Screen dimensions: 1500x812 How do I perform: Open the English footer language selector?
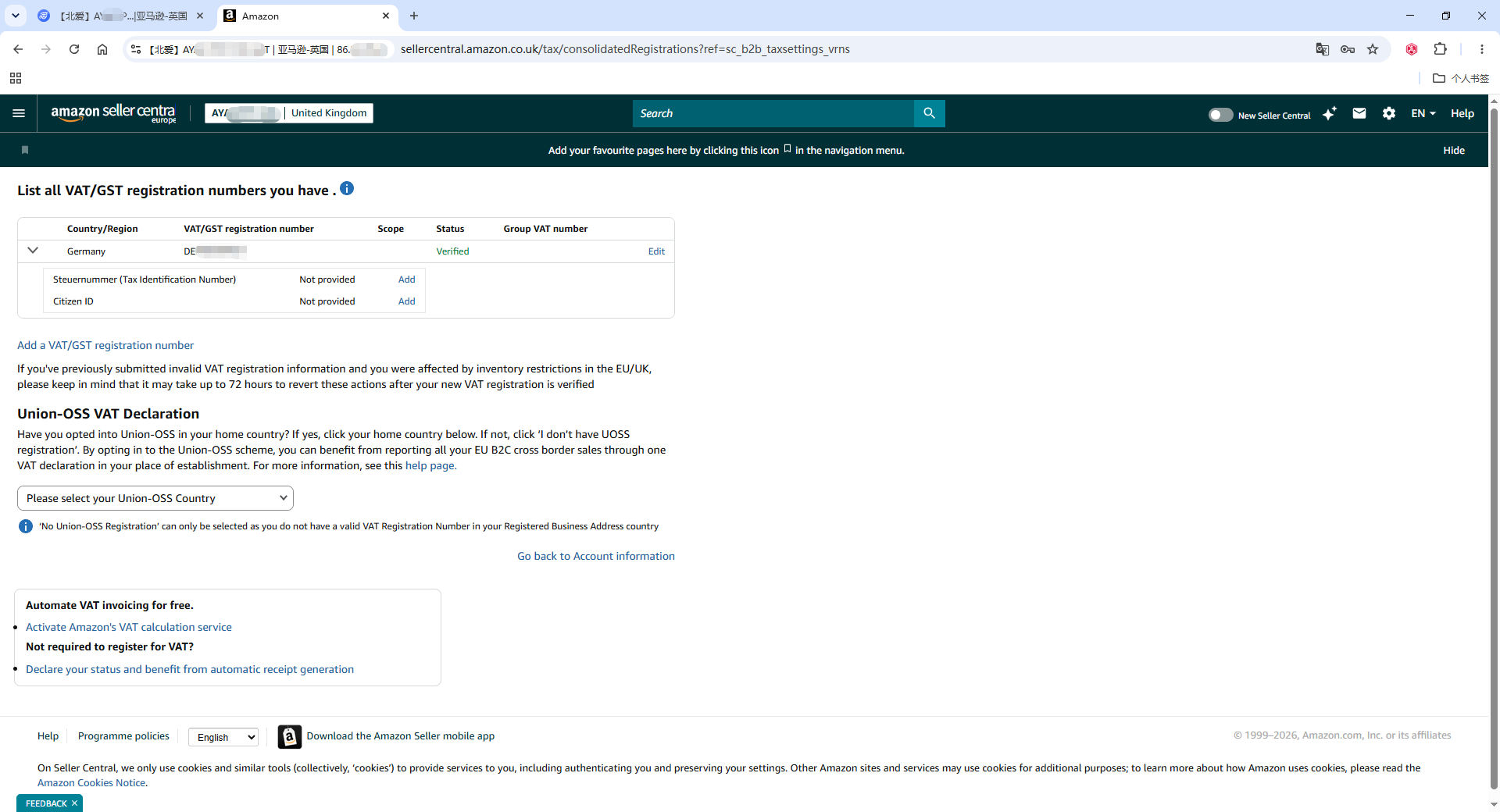coord(223,737)
